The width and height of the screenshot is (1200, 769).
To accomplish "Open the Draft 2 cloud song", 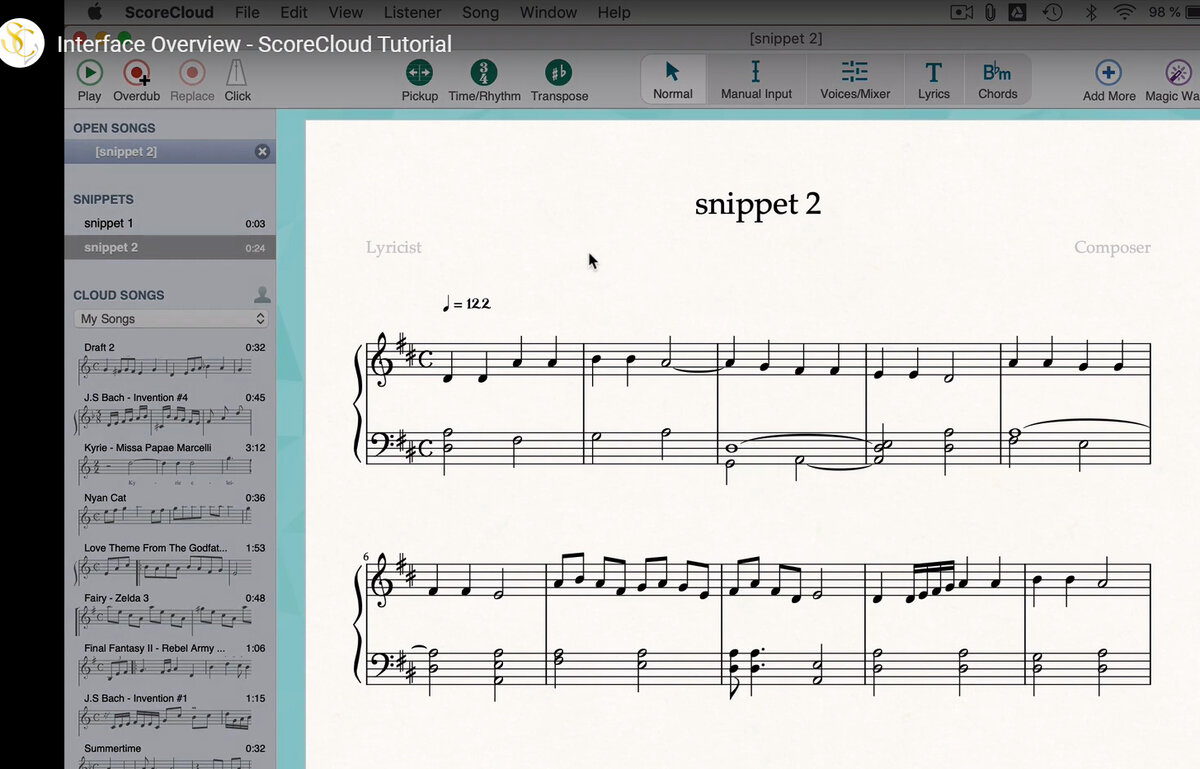I will [x=170, y=362].
